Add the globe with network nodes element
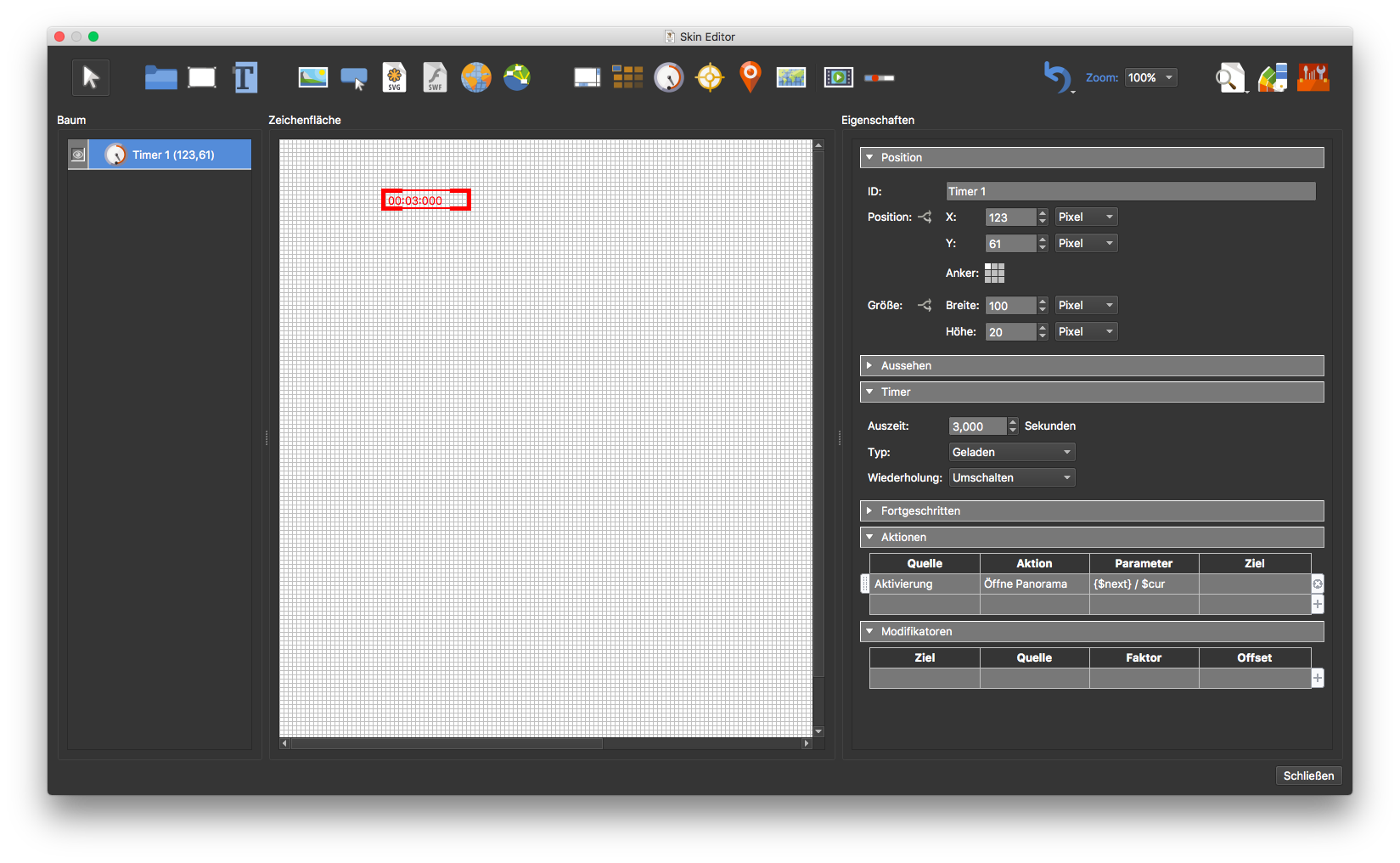Screen dimensions: 1400x863 click(517, 77)
